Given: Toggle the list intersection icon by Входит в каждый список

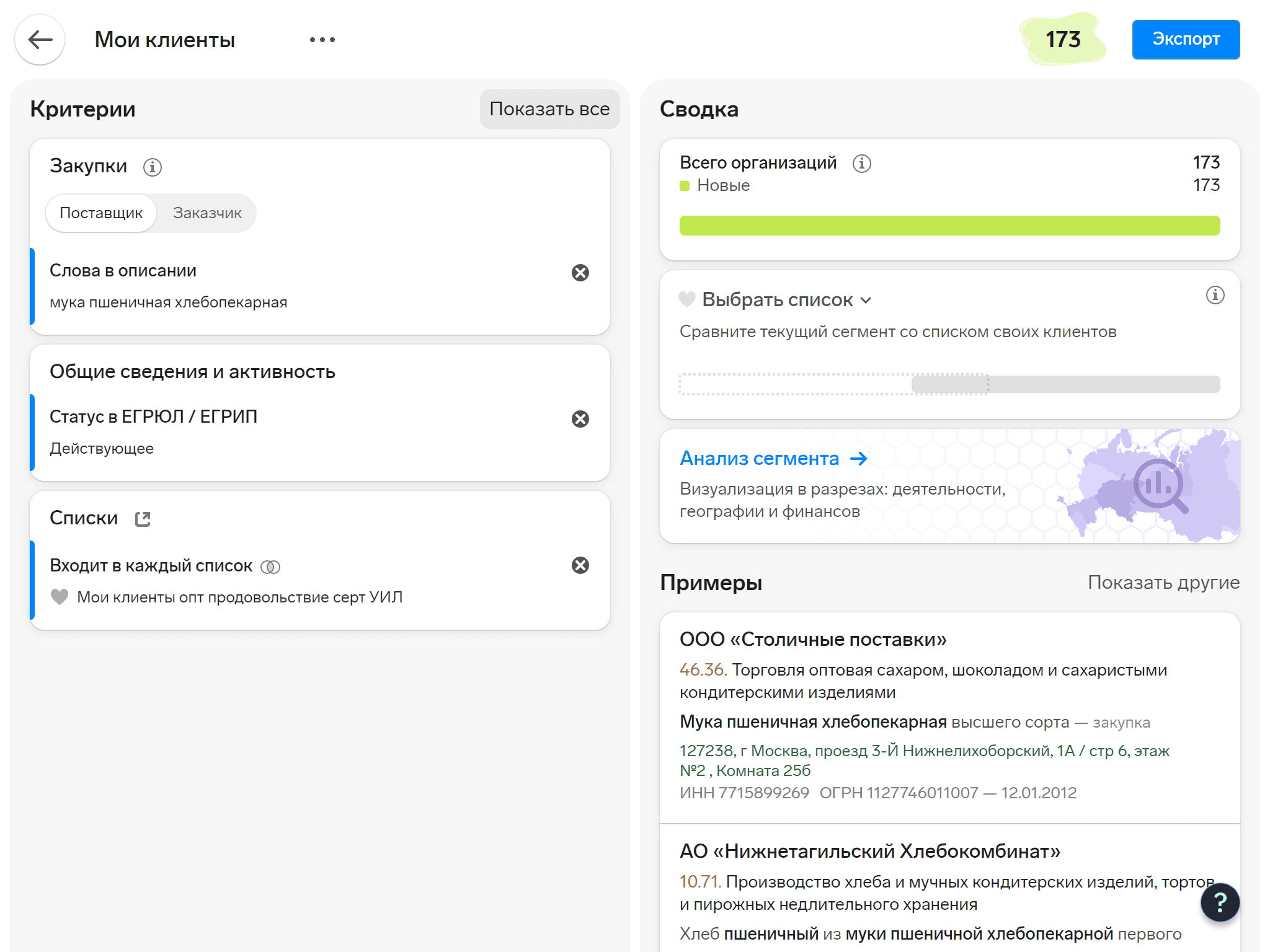Looking at the screenshot, I should click(x=270, y=566).
